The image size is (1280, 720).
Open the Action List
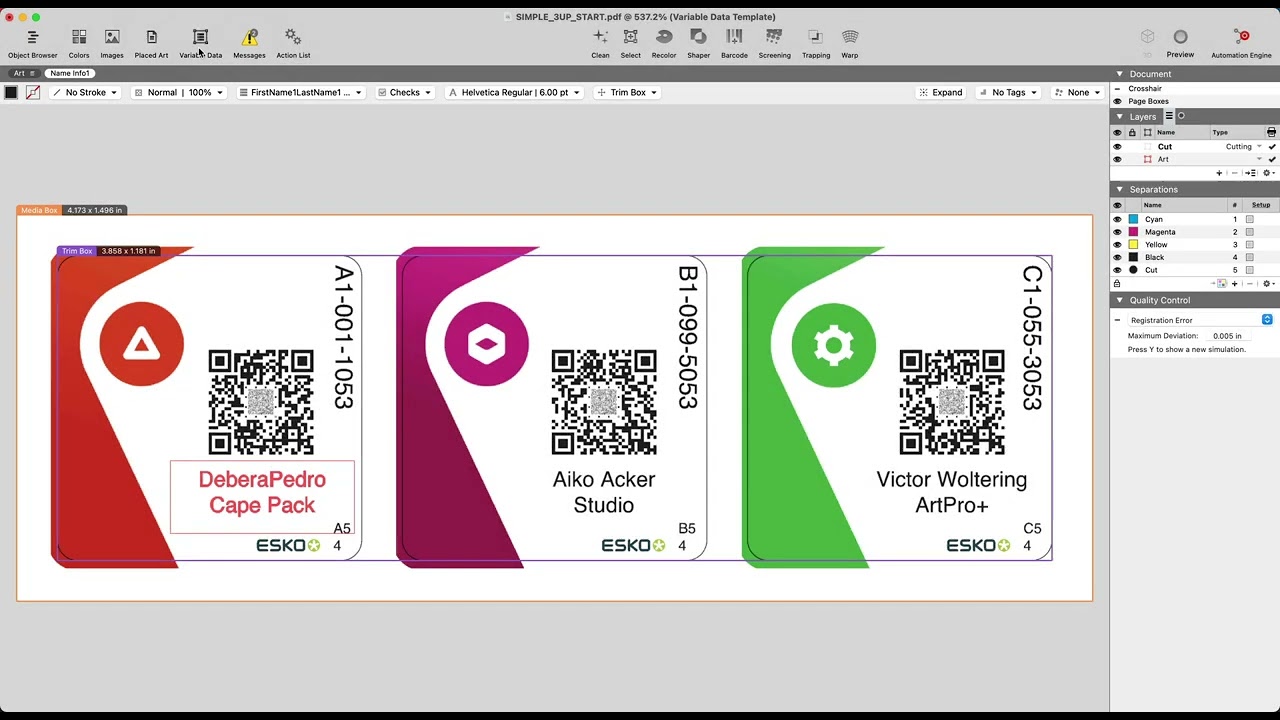coord(293,42)
